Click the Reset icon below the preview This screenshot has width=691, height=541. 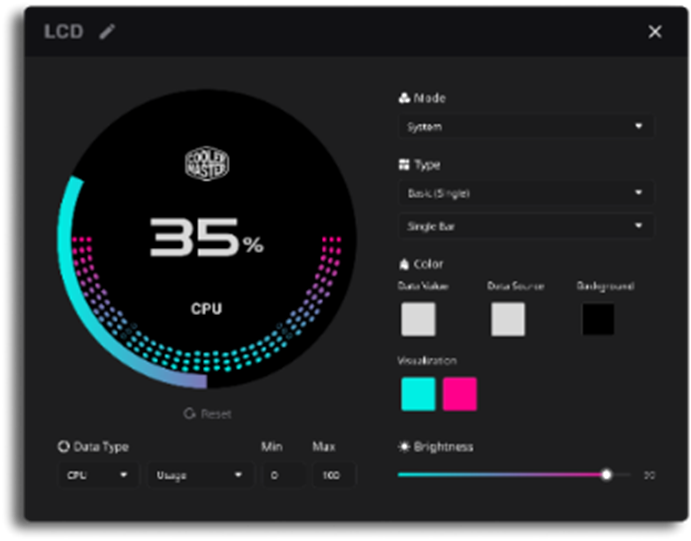[x=189, y=413]
